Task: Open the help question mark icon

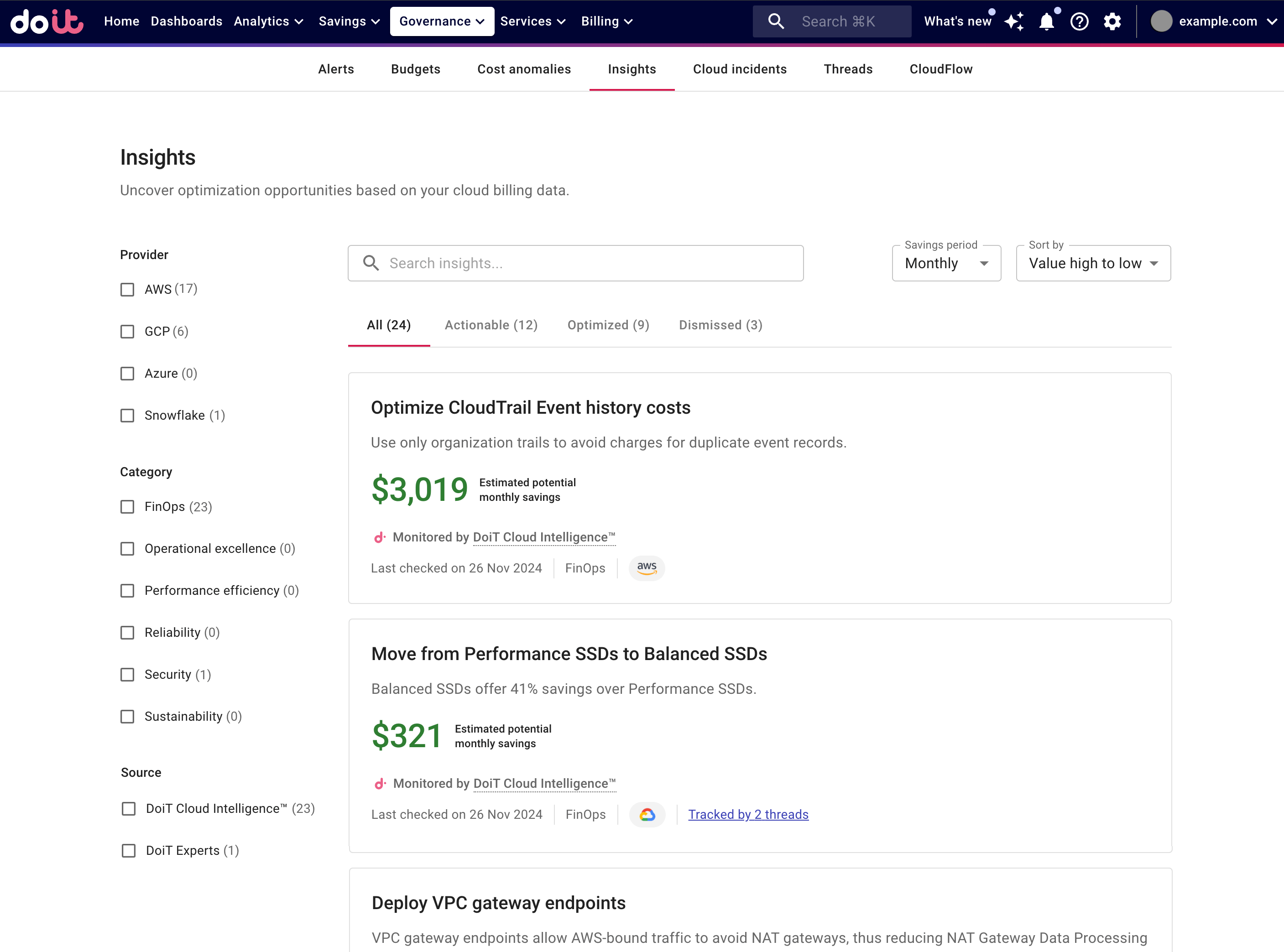Action: [x=1080, y=22]
